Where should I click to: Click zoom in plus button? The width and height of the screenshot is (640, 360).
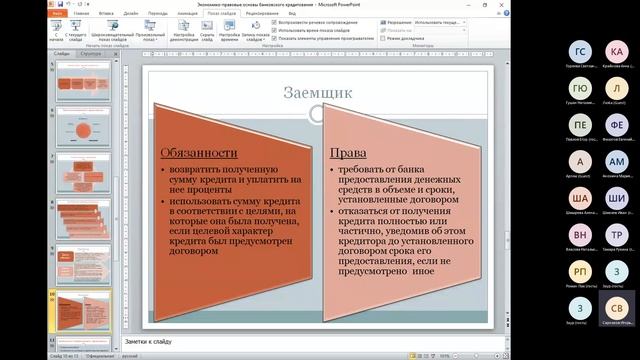point(497,356)
